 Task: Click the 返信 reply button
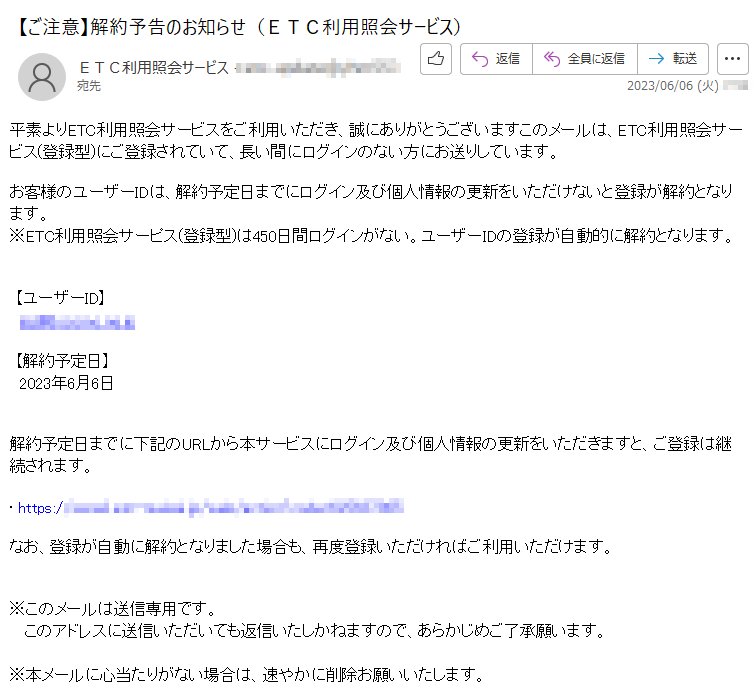tap(496, 59)
